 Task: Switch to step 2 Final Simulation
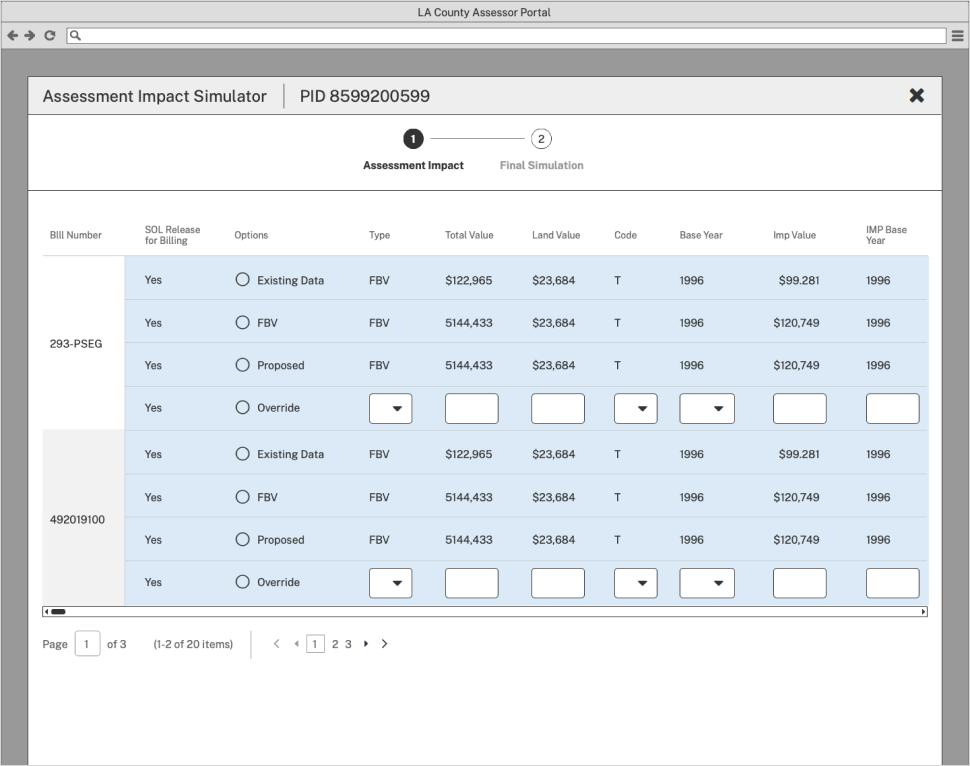pos(541,139)
